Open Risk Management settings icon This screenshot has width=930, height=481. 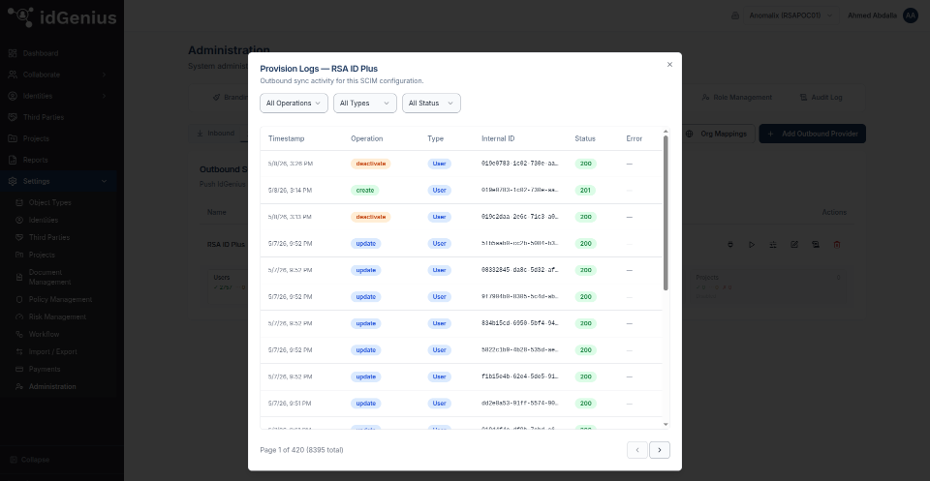point(18,317)
